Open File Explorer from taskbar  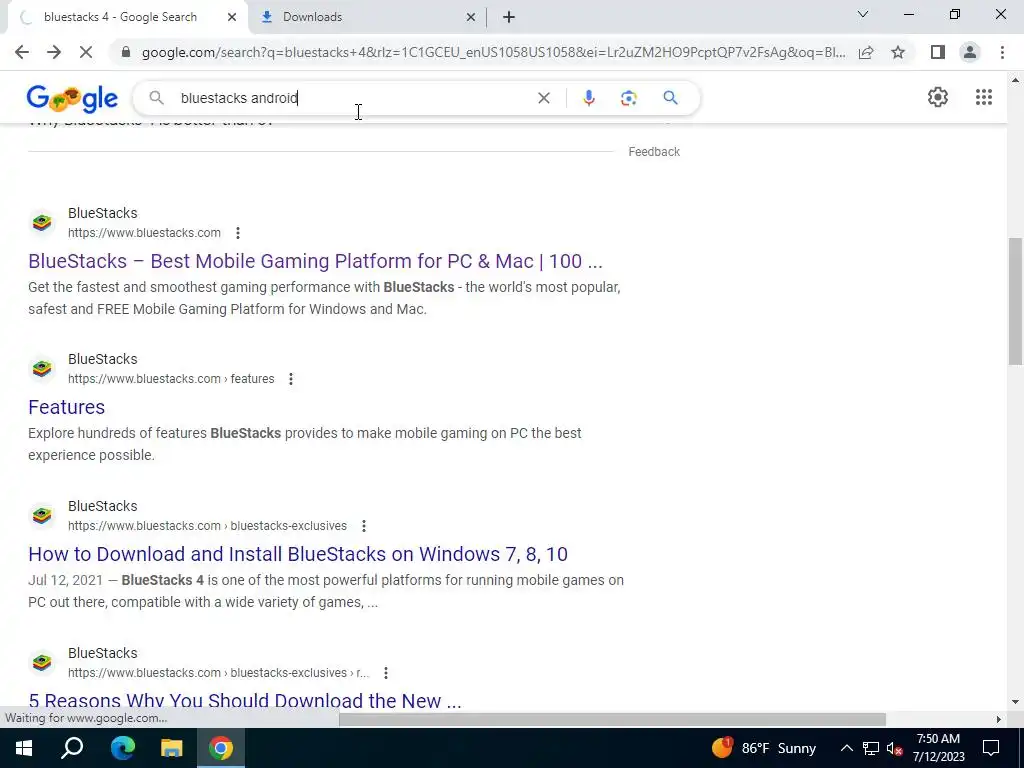171,748
